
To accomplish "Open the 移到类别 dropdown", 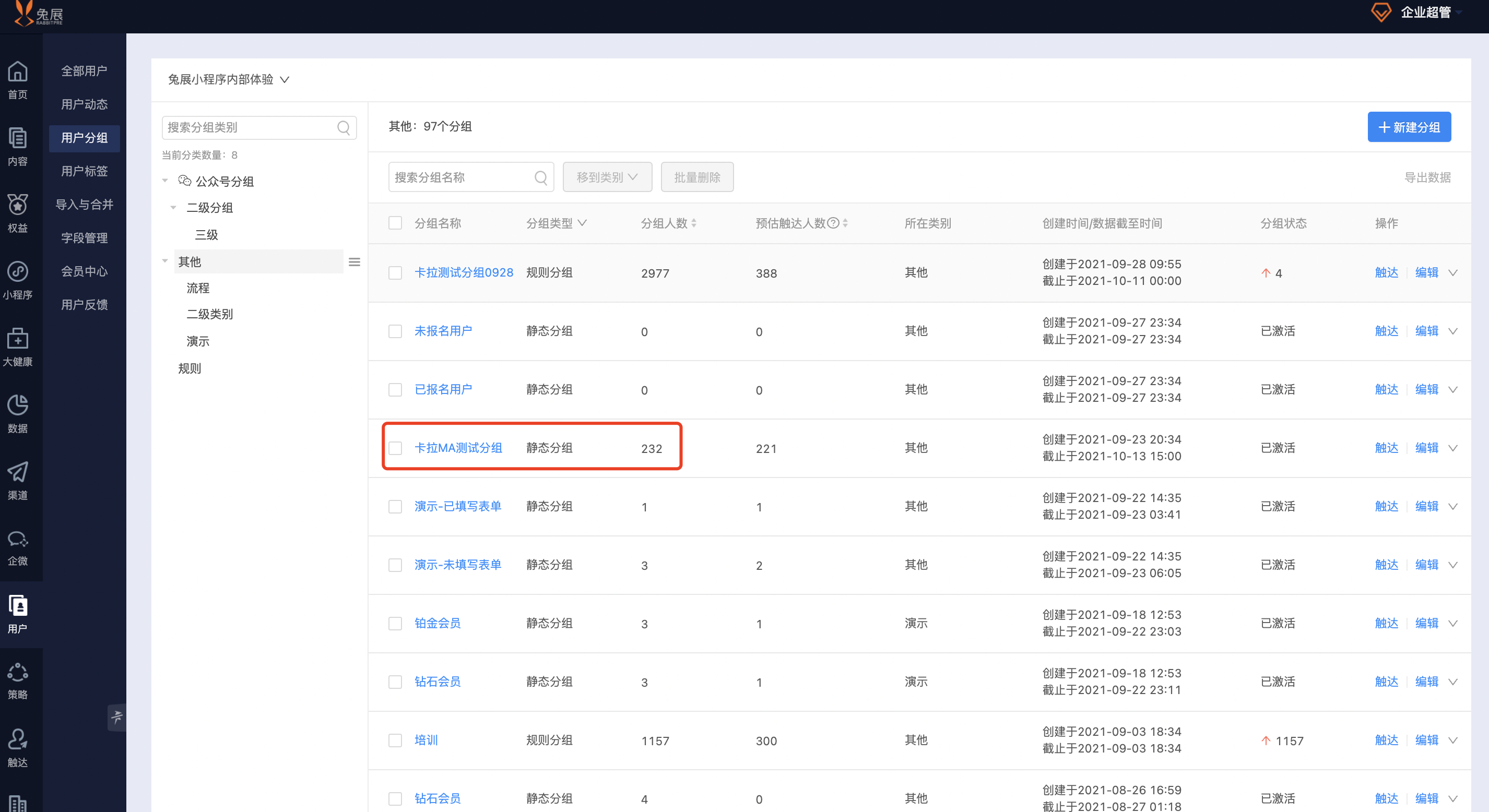I will point(608,177).
